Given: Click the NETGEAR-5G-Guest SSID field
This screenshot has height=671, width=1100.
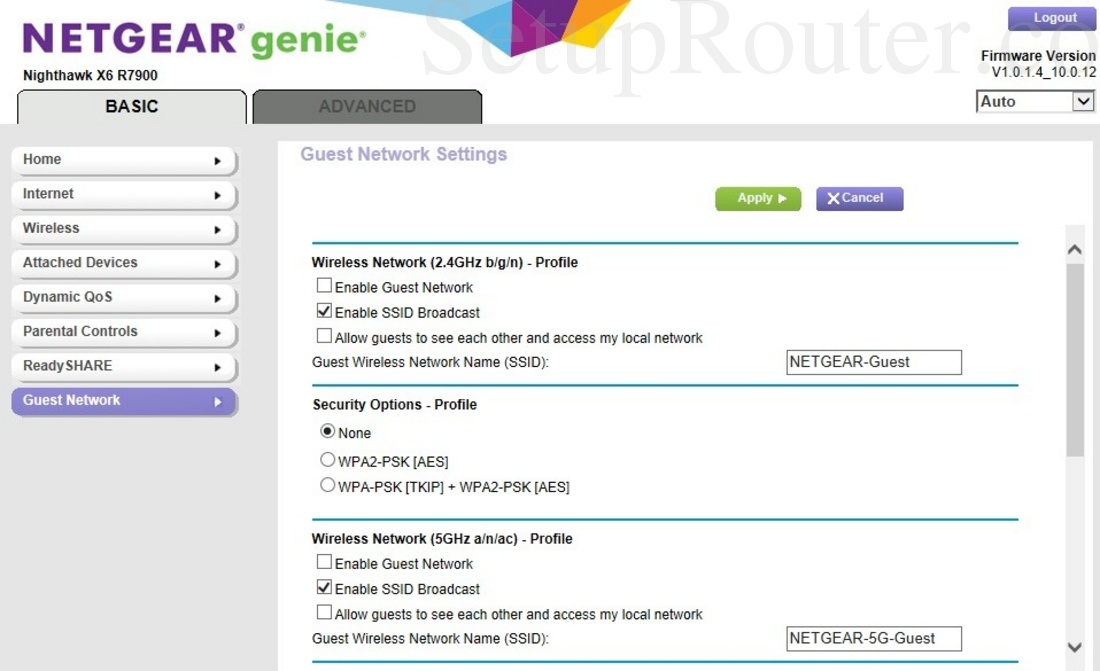Looking at the screenshot, I should click(872, 638).
